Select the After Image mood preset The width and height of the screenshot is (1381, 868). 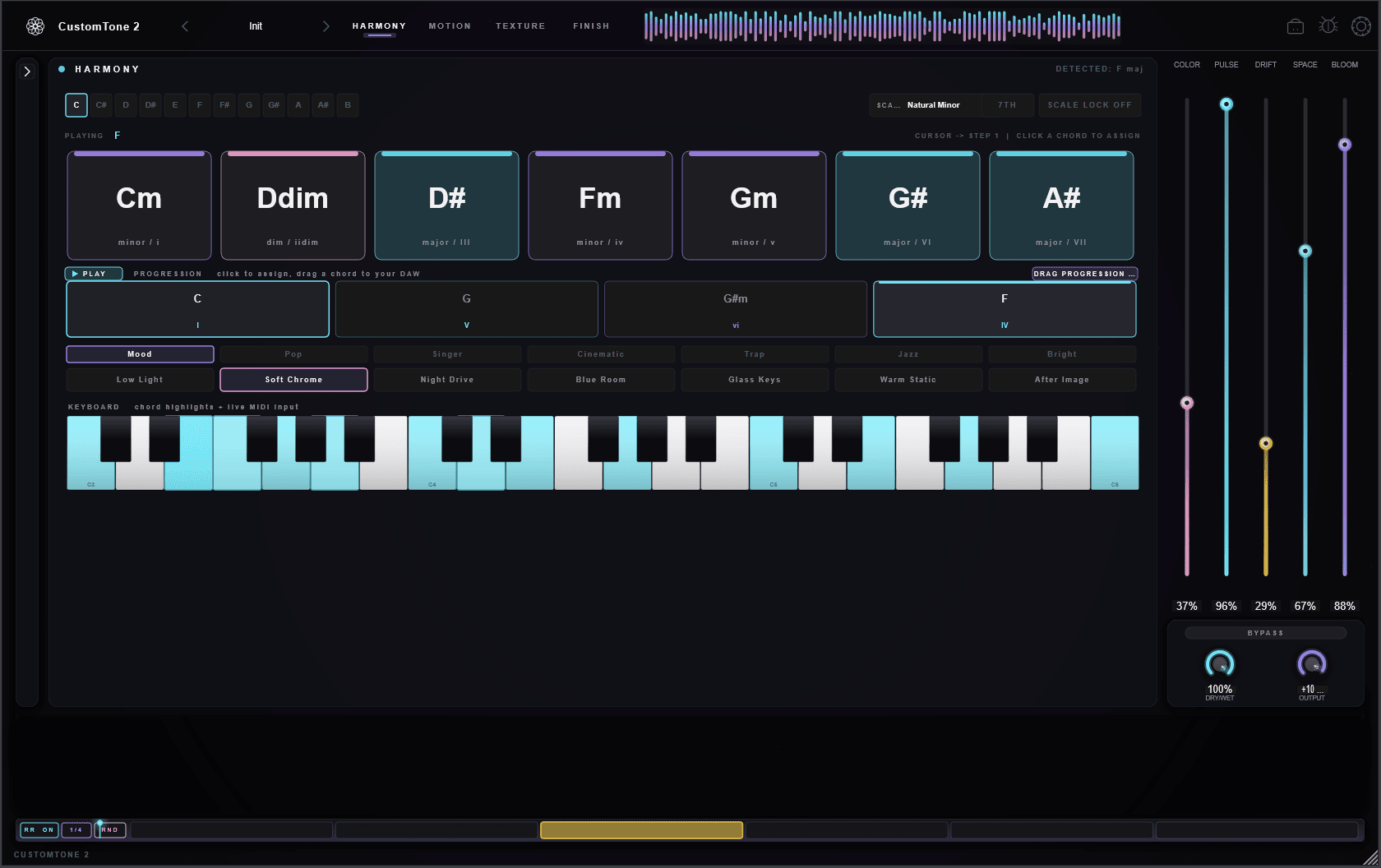pos(1062,380)
